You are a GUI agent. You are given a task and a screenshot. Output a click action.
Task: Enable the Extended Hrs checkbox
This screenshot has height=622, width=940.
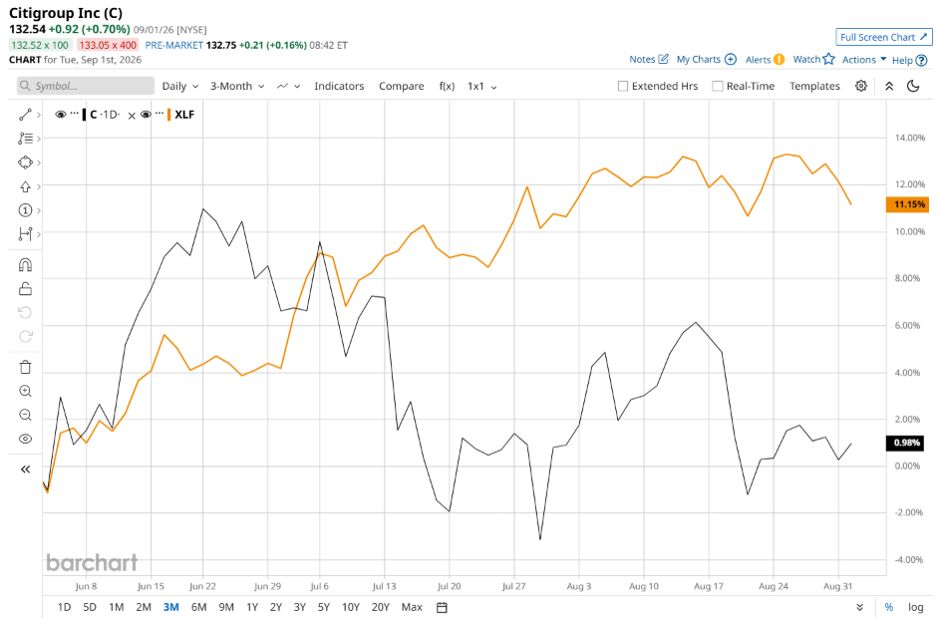click(x=623, y=86)
